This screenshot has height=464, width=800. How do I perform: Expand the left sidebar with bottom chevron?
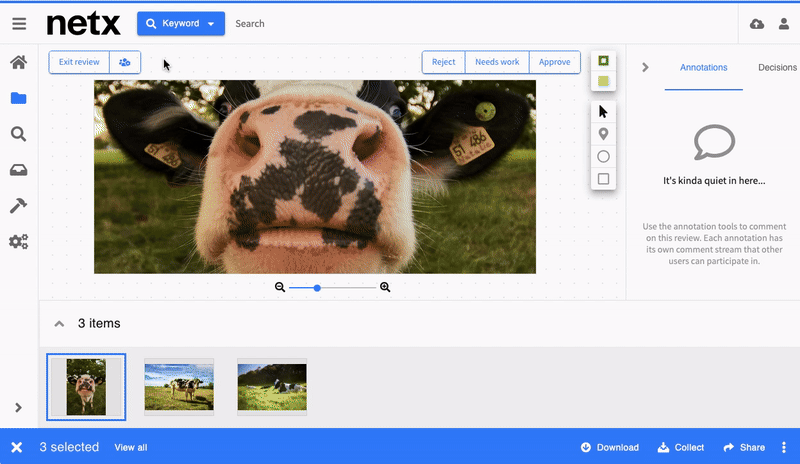[18, 408]
